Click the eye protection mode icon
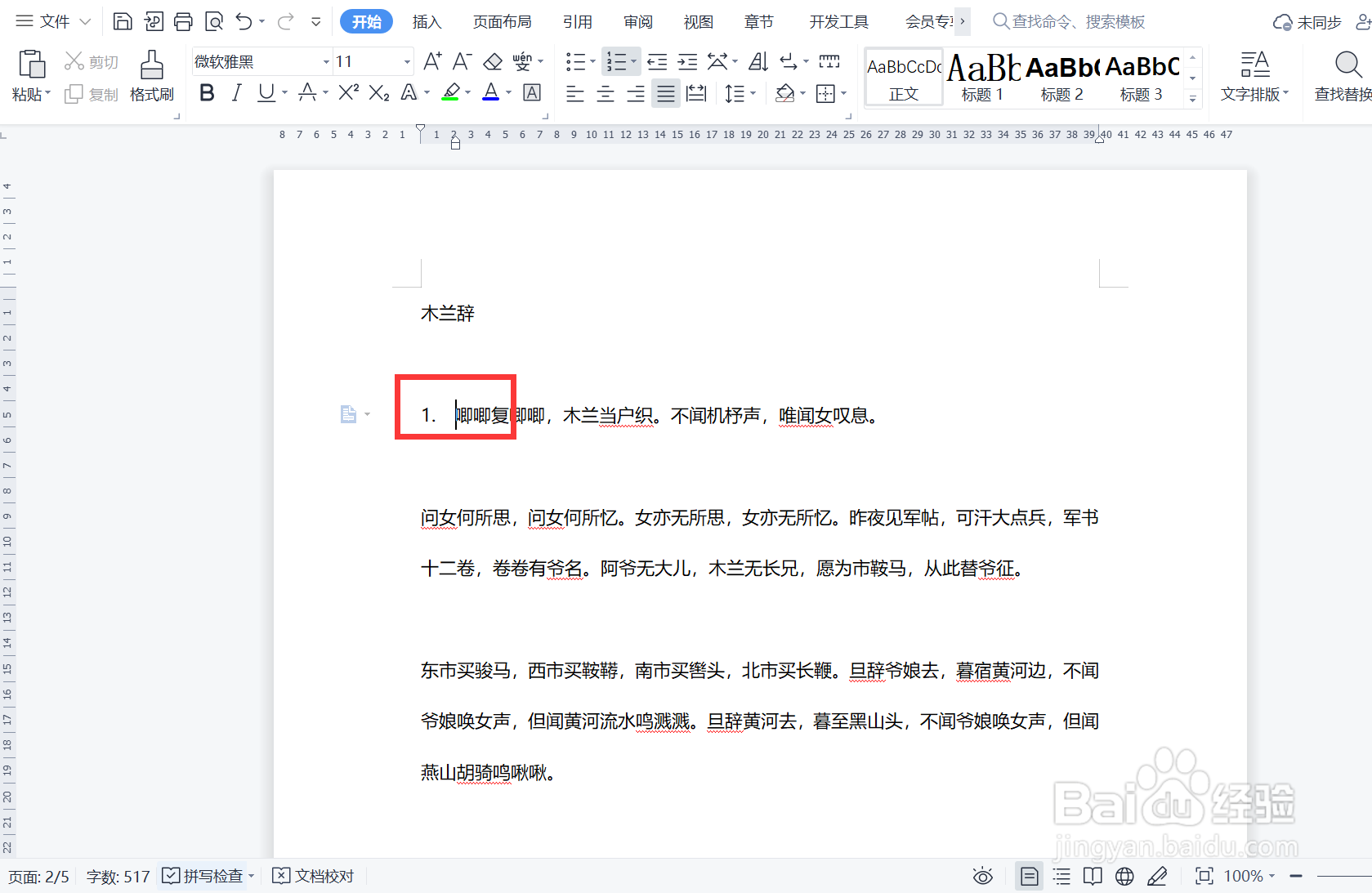The image size is (1372, 893). click(983, 877)
